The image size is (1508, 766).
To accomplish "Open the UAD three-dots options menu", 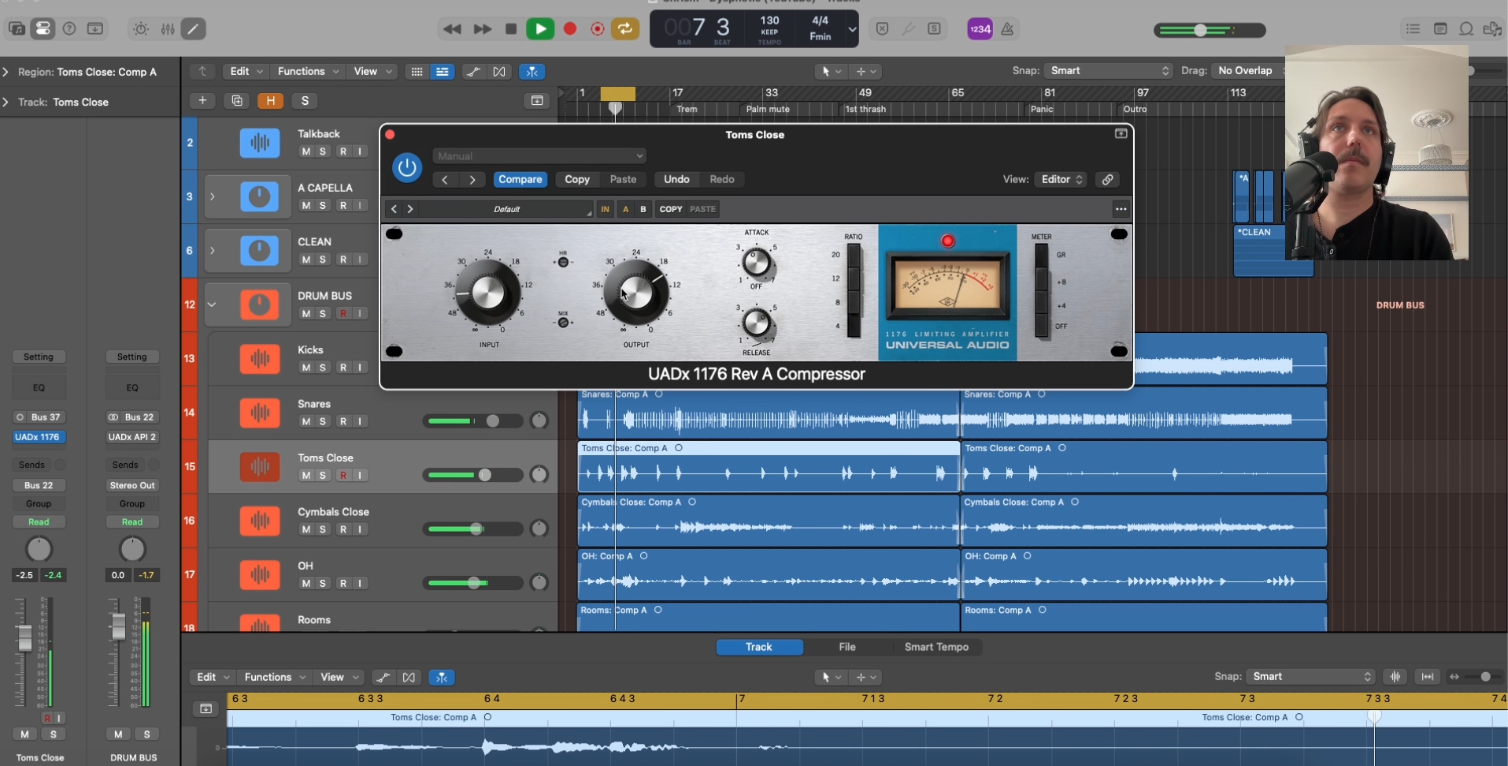I will point(1121,209).
